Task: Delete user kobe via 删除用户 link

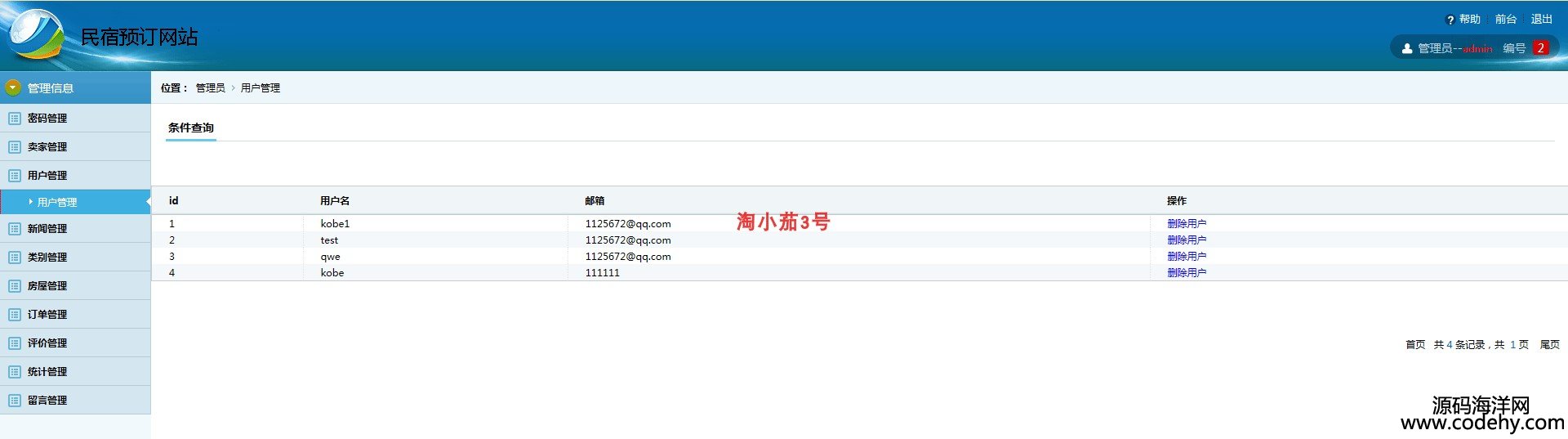Action: coord(1186,273)
